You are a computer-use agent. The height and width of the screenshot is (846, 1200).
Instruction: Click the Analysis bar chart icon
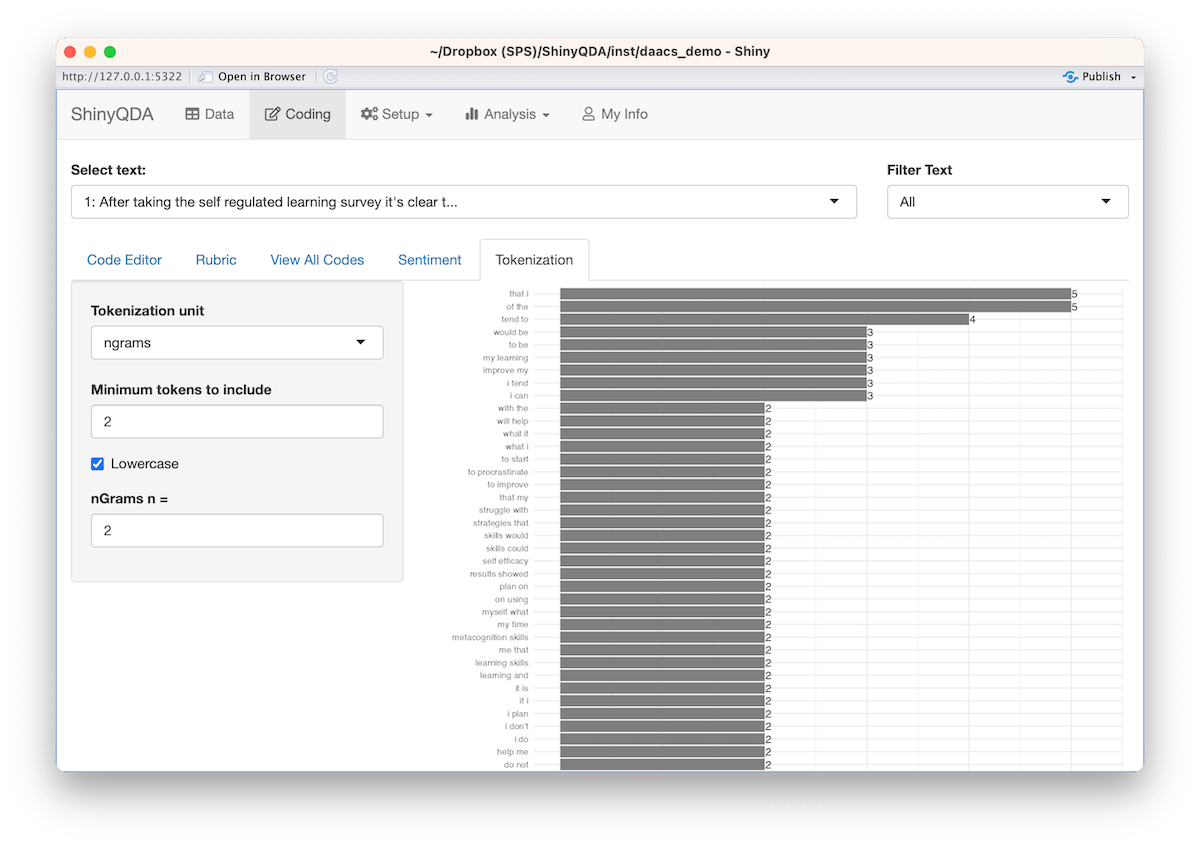click(472, 114)
